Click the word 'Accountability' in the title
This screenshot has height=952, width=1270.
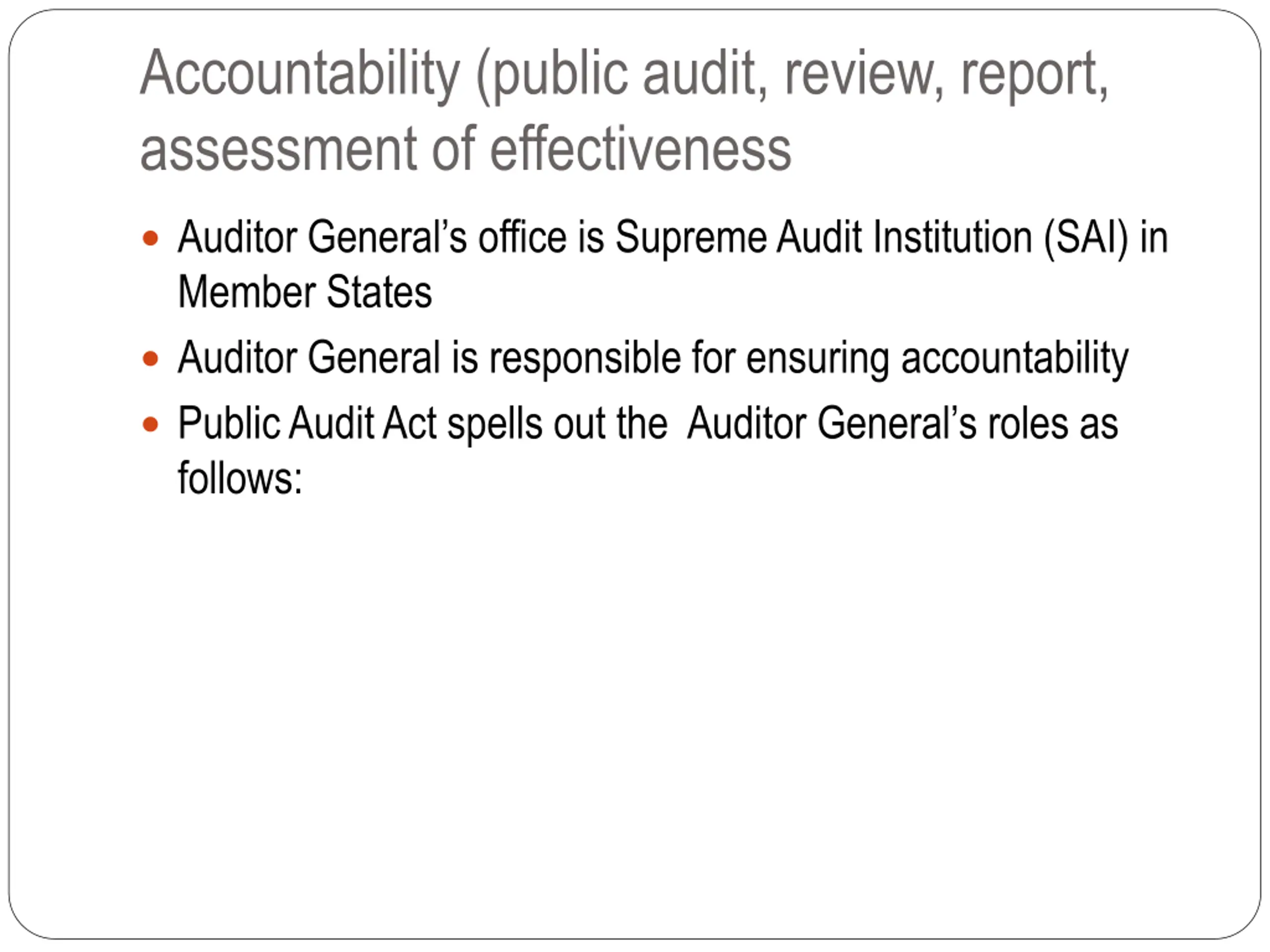(x=300, y=74)
